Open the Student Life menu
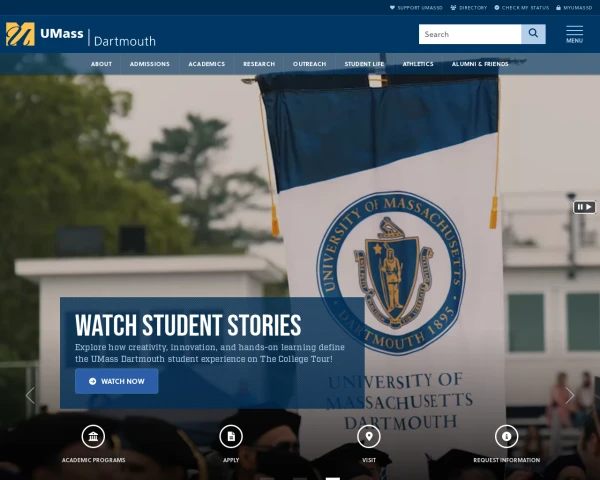The height and width of the screenshot is (480, 600). coord(364,64)
